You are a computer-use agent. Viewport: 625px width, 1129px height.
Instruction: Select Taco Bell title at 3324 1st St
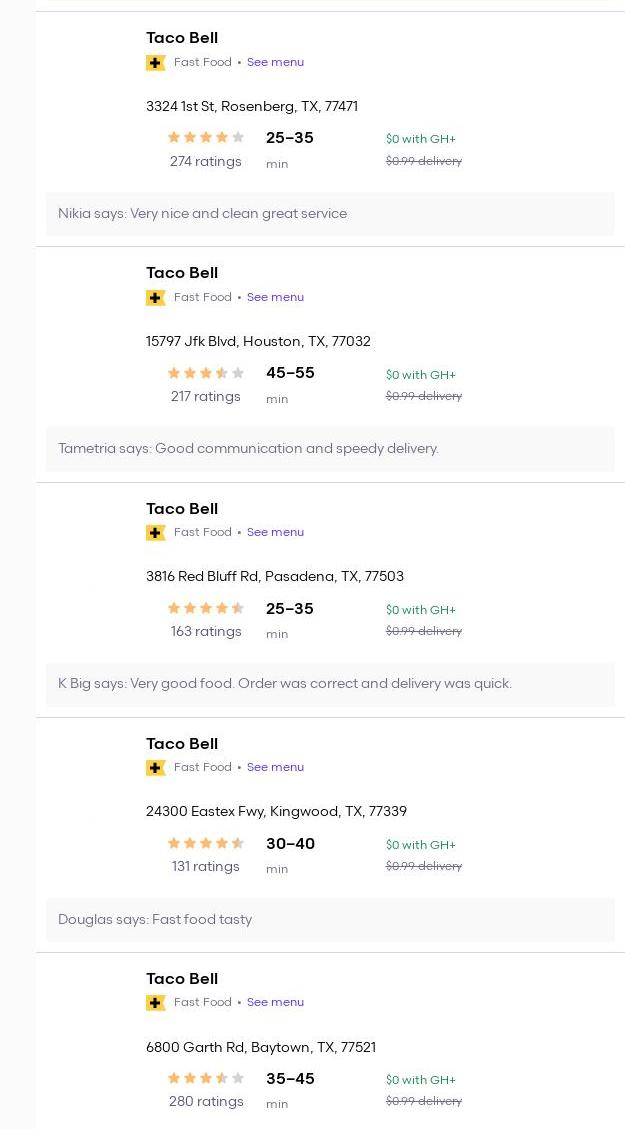[182, 38]
